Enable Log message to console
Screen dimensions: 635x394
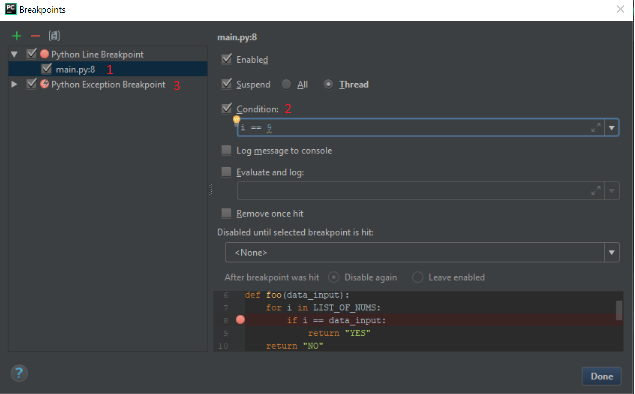pyautogui.click(x=226, y=150)
